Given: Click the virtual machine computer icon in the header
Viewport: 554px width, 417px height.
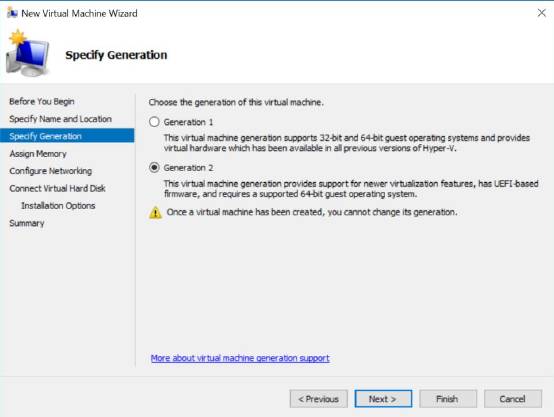Looking at the screenshot, I should click(28, 54).
